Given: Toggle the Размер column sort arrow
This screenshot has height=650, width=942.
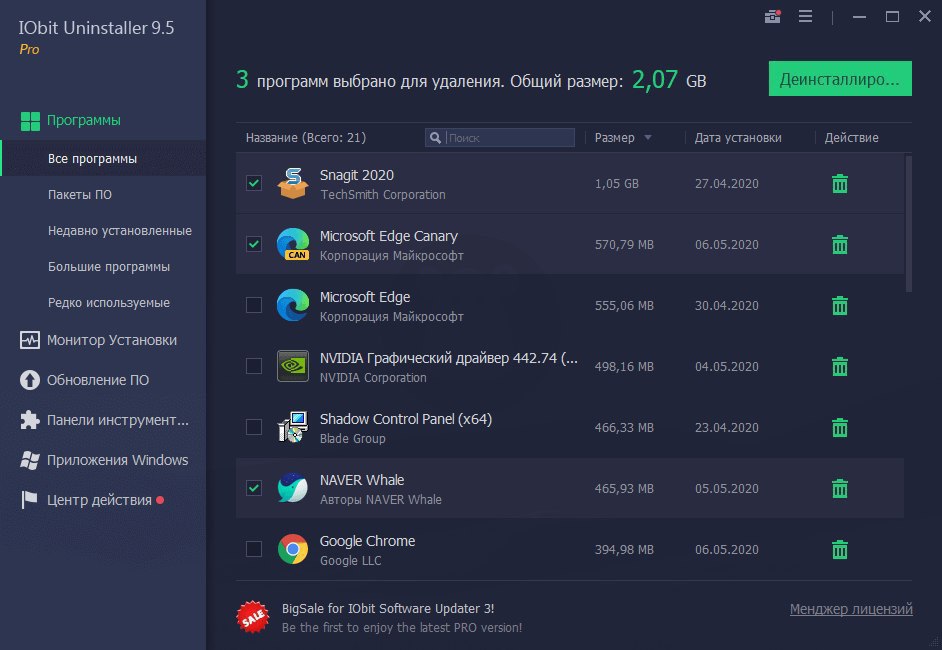Looking at the screenshot, I should pos(648,138).
